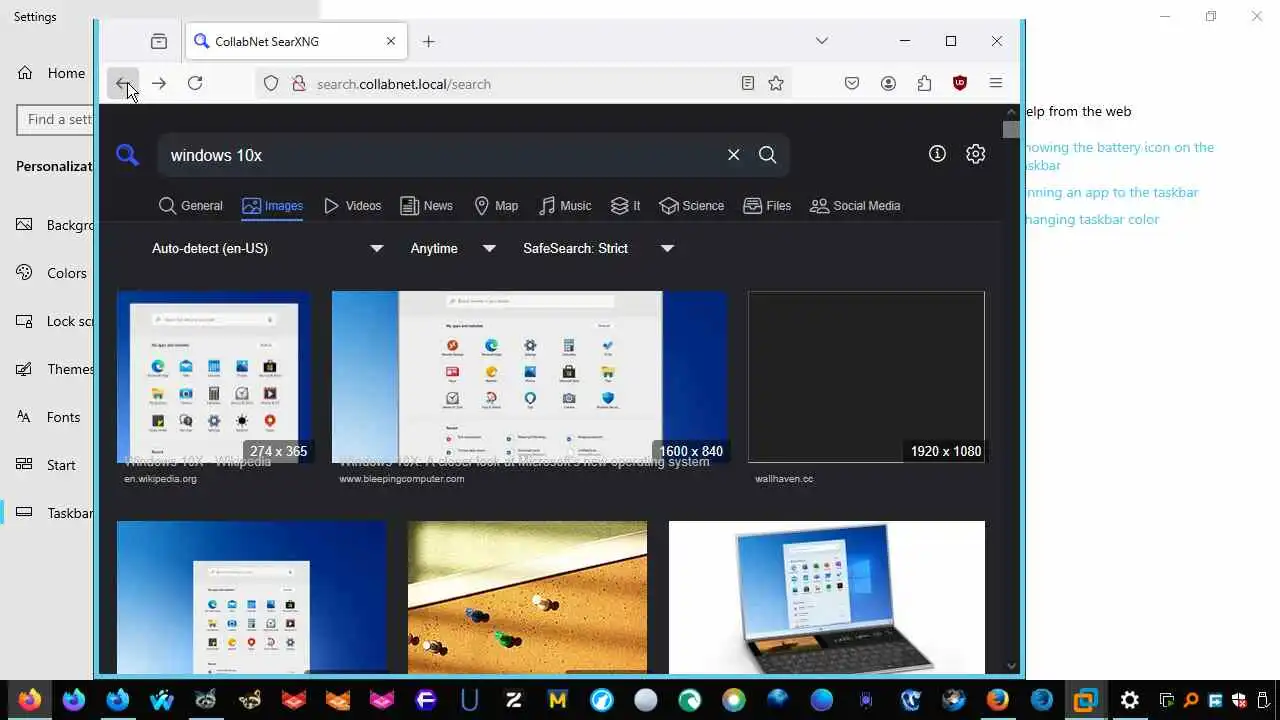1280x720 pixels.
Task: Open the Firefox hamburger menu
Action: (996, 84)
